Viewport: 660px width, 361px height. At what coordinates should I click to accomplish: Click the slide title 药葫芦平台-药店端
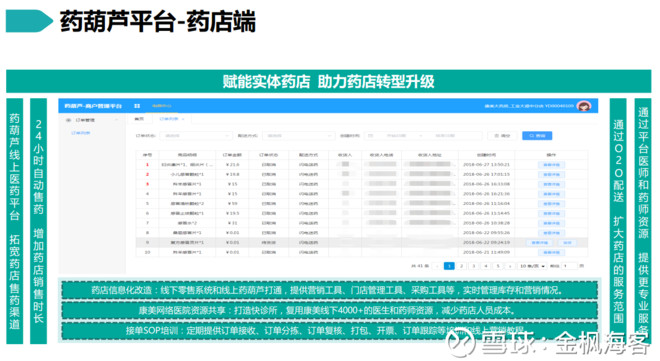click(158, 21)
